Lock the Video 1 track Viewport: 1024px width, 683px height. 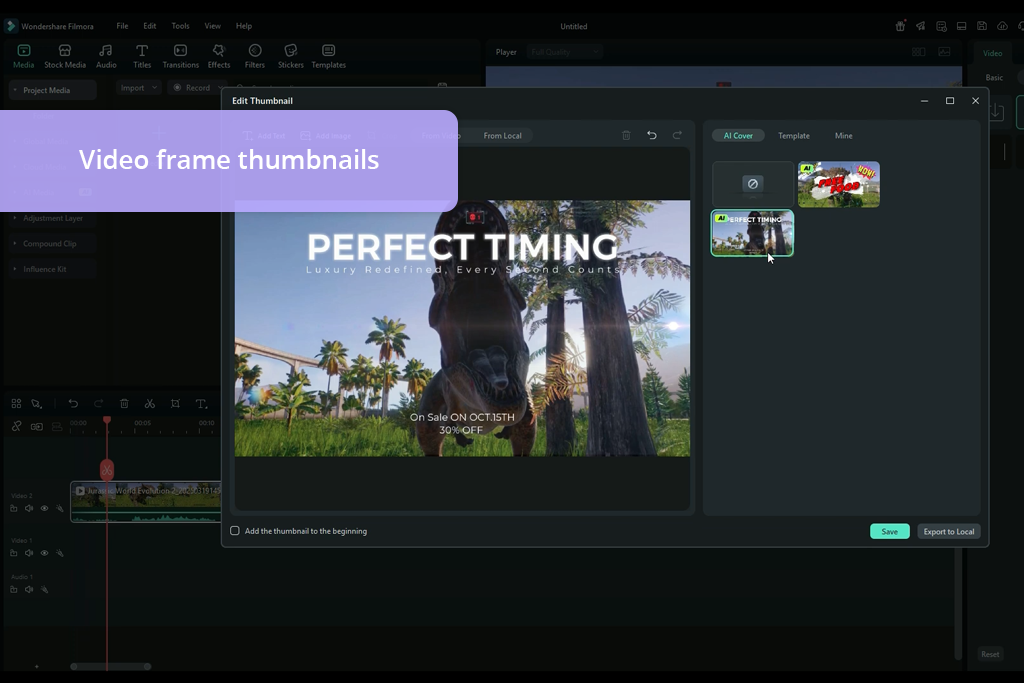14,553
